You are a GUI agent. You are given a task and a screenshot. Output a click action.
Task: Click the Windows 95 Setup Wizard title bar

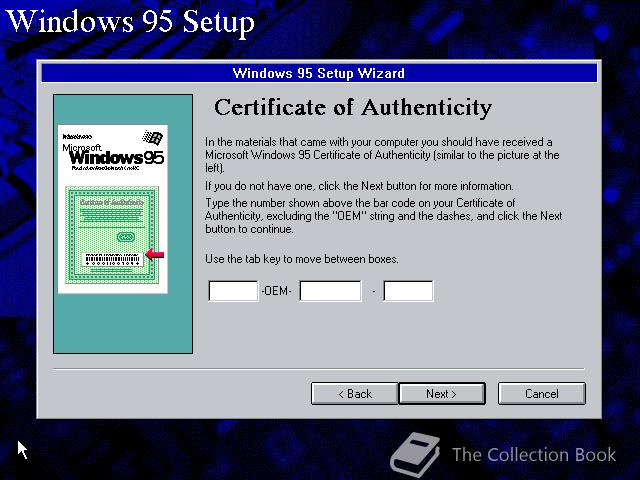(319, 73)
